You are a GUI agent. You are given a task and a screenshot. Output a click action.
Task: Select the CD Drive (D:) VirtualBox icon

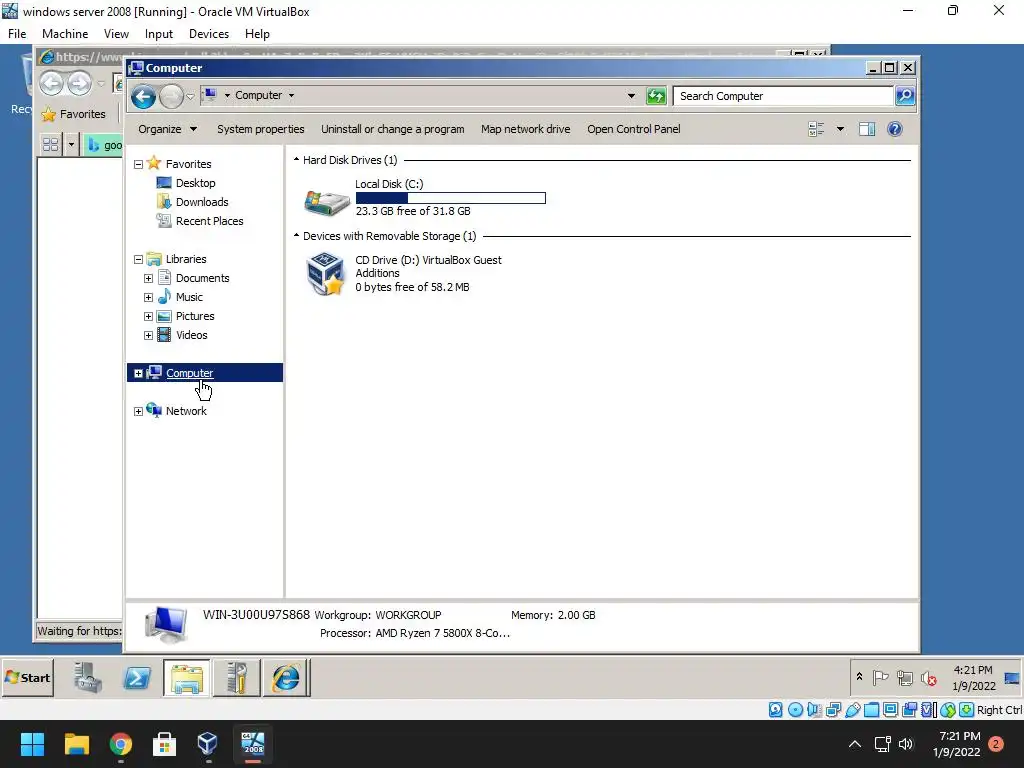point(325,274)
